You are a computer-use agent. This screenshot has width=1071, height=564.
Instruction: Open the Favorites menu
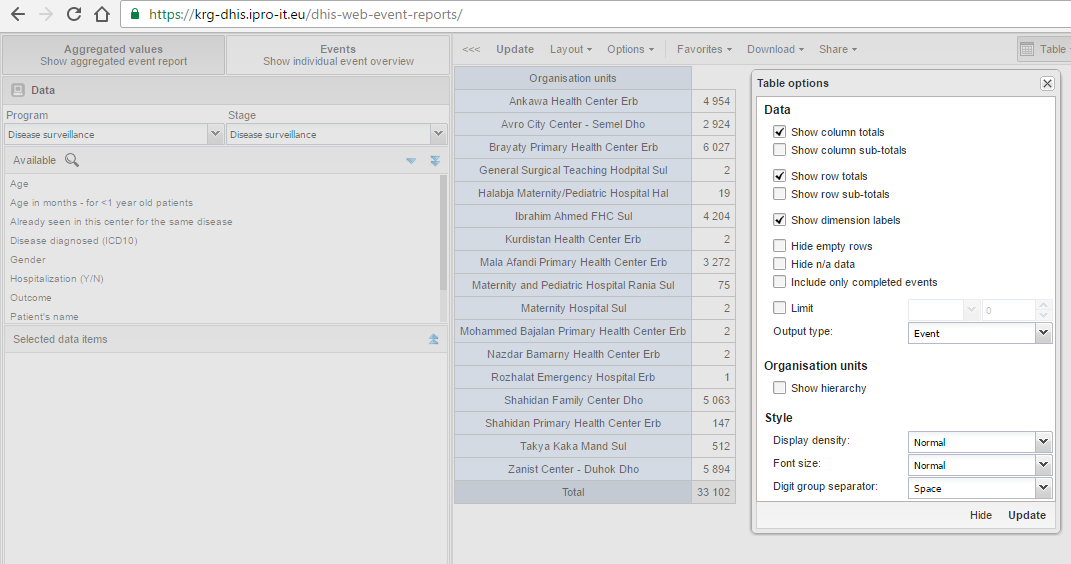pos(704,49)
